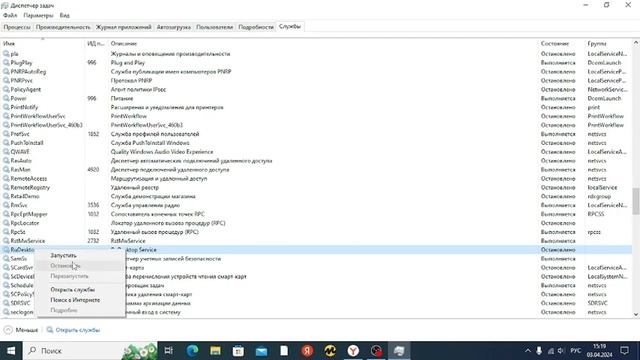Open the red Яндекс taskbar icon

point(307,351)
